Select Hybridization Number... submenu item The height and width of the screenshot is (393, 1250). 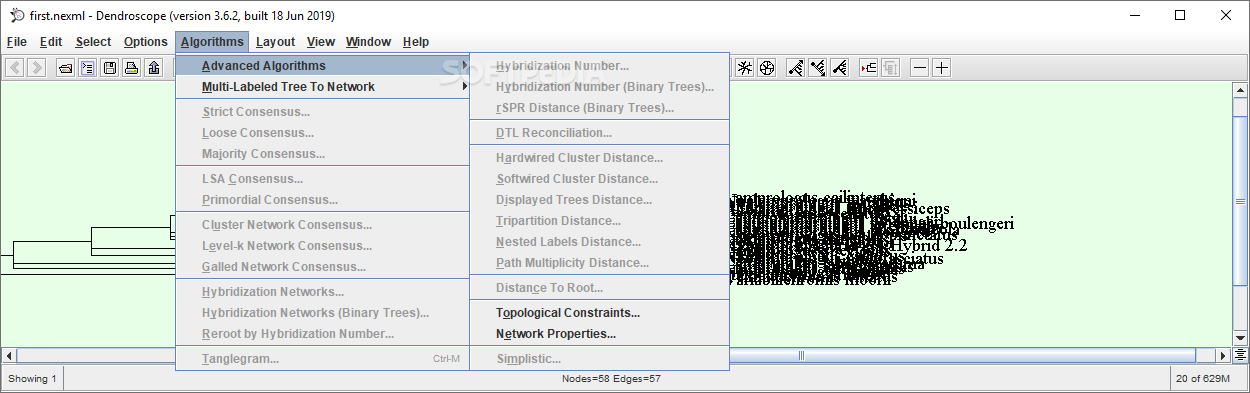[x=599, y=66]
